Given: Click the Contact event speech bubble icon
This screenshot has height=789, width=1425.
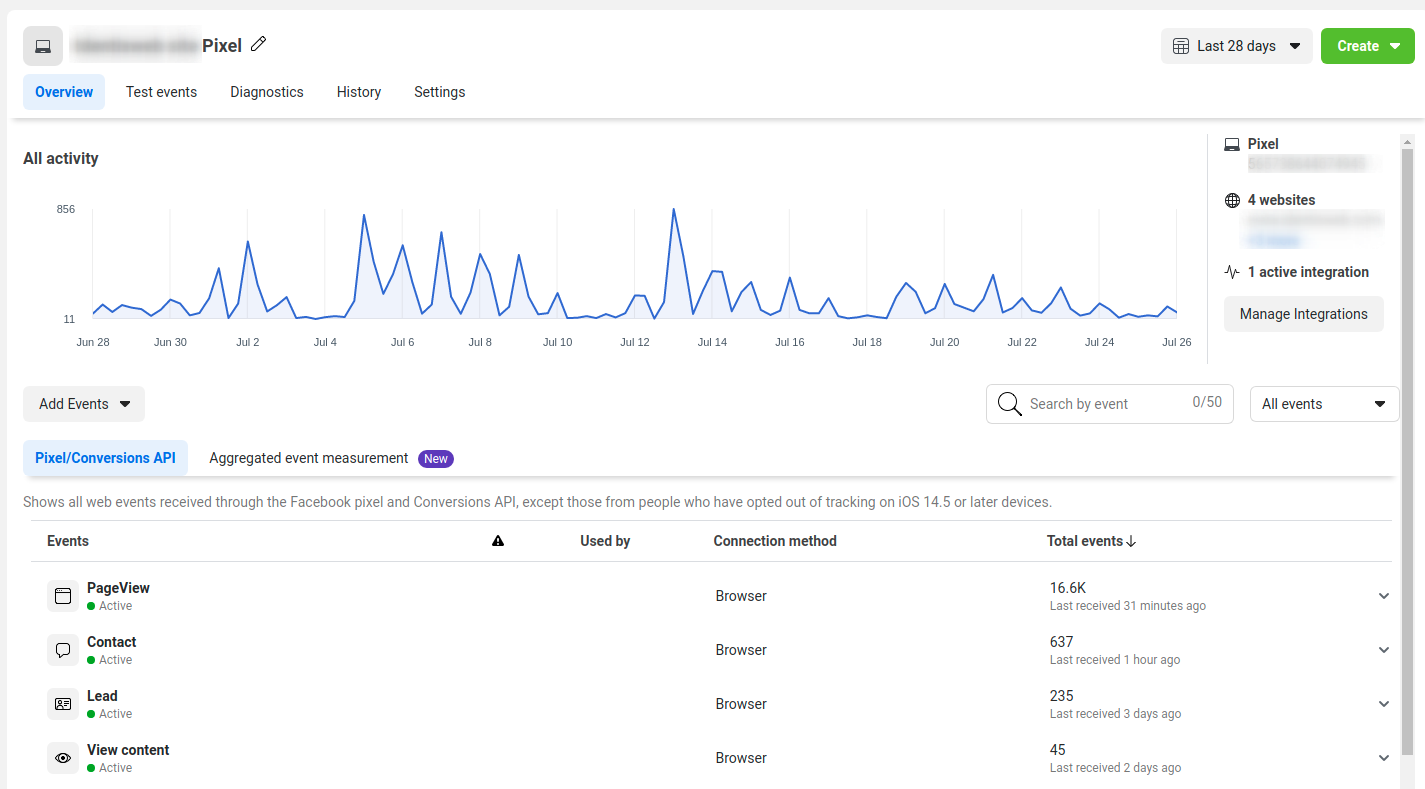Looking at the screenshot, I should (x=63, y=650).
